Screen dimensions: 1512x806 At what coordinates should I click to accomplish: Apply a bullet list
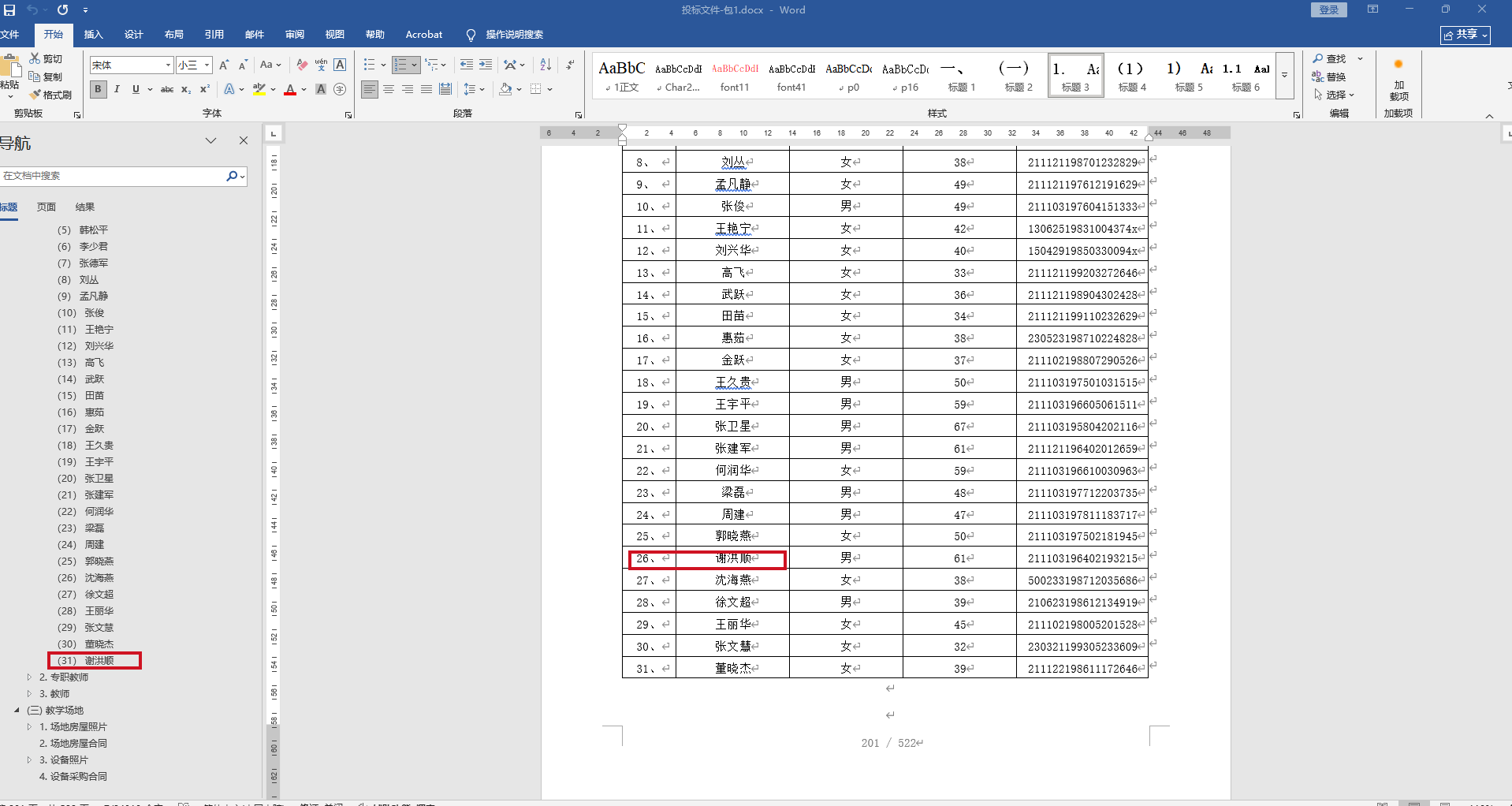369,65
